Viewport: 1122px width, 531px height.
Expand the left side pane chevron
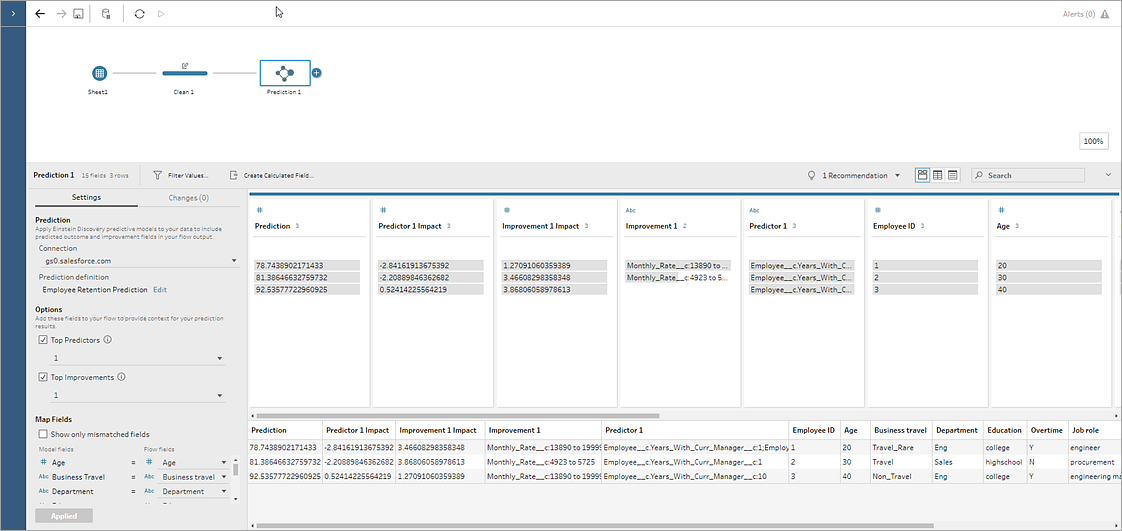tap(13, 14)
